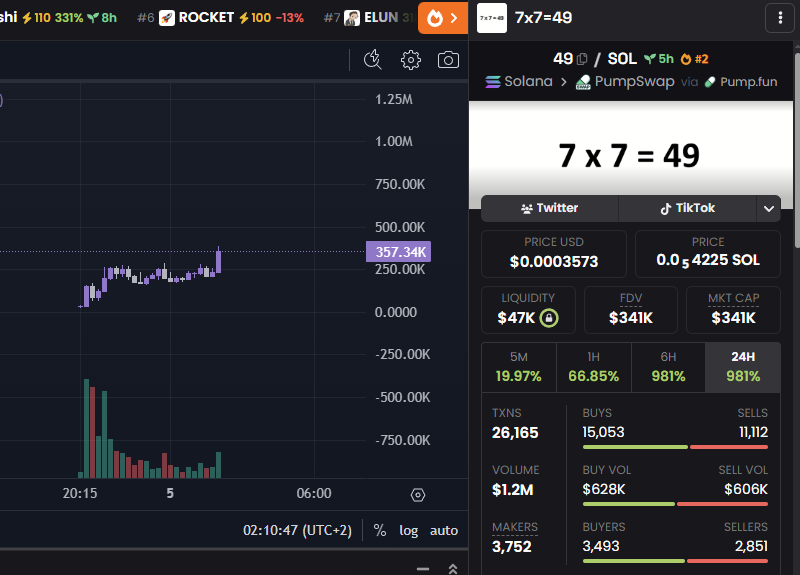Click the Solana chain link

519,82
